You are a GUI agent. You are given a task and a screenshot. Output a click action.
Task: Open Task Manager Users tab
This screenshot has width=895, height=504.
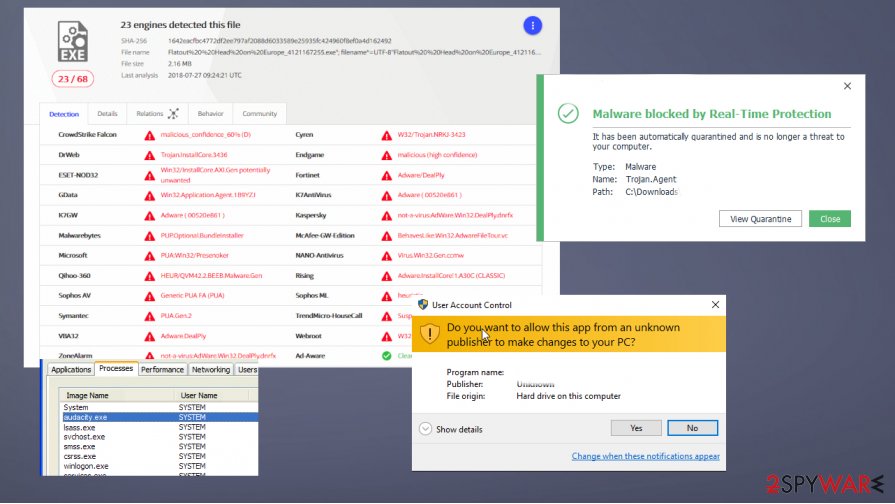(x=247, y=369)
